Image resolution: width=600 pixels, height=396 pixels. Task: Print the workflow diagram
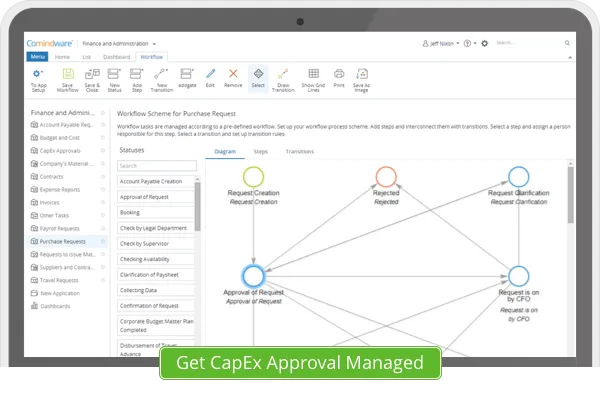click(339, 78)
